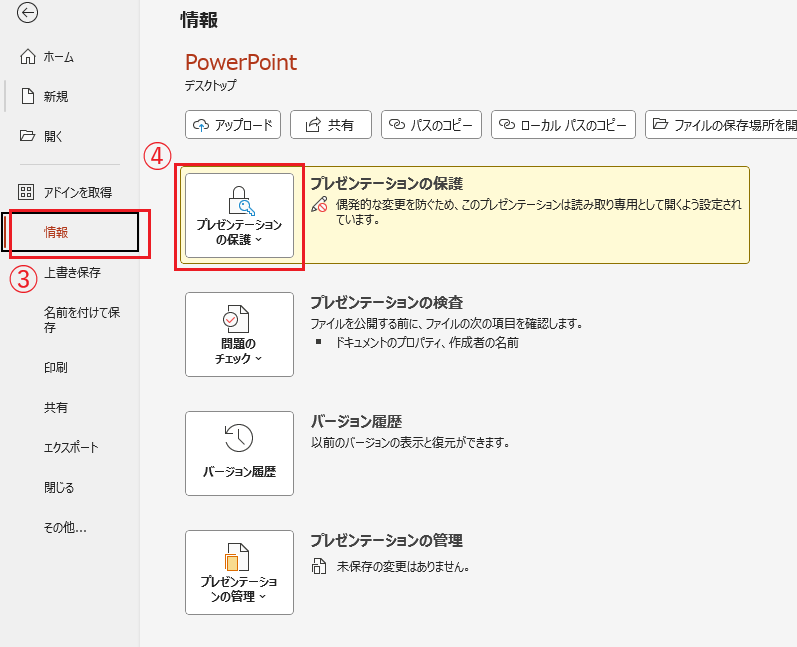
Task: Click the パスのコピー button
Action: click(x=432, y=125)
